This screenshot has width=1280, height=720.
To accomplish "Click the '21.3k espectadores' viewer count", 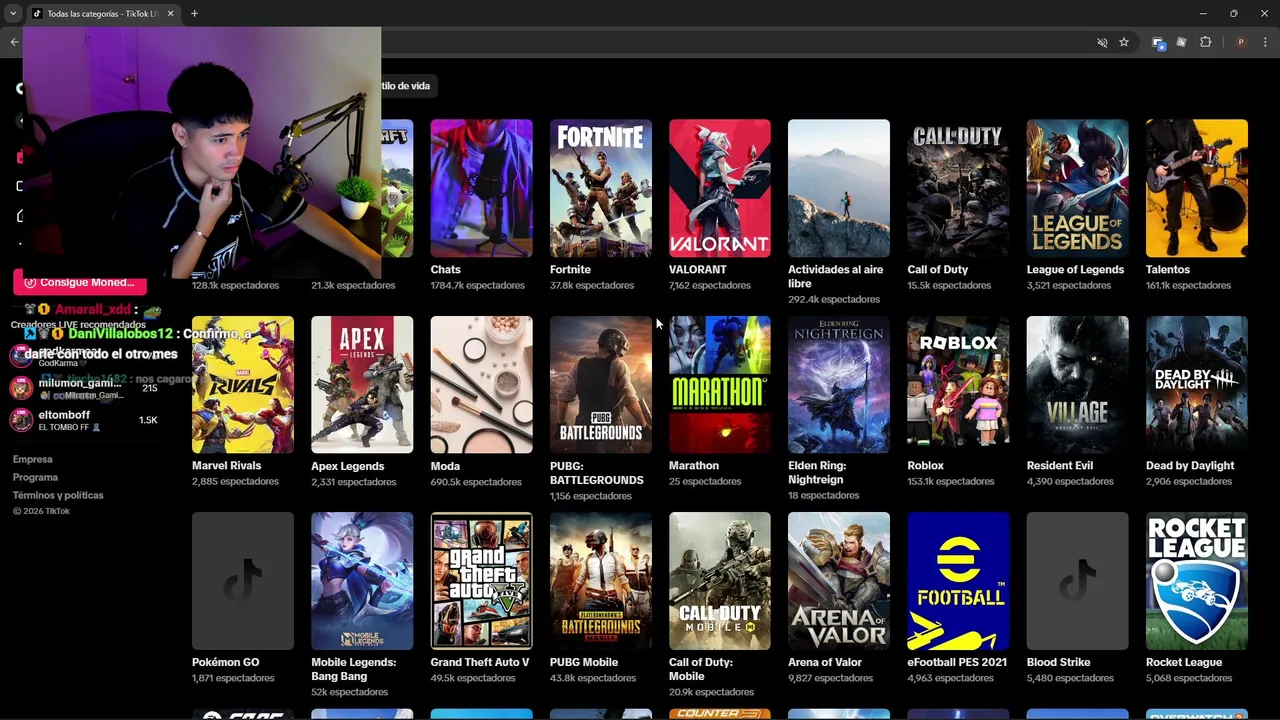I will 353,285.
